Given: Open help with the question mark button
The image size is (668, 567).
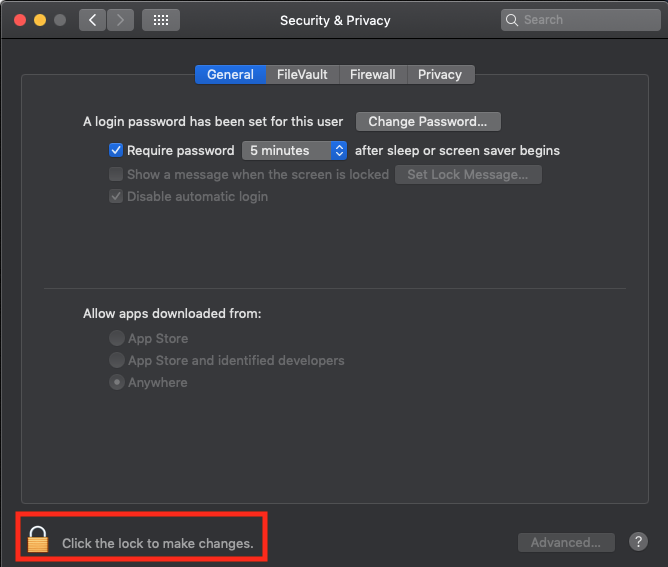Looking at the screenshot, I should coord(638,542).
